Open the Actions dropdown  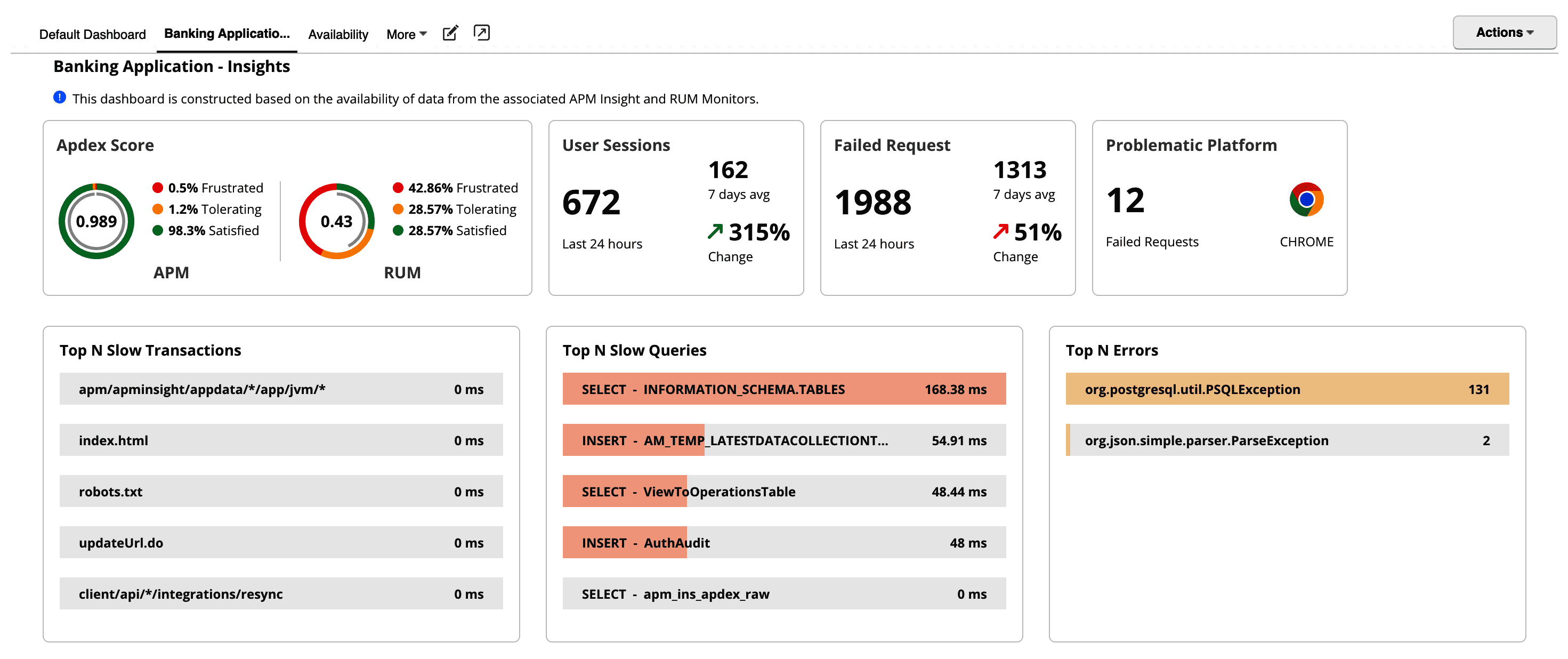(1504, 33)
